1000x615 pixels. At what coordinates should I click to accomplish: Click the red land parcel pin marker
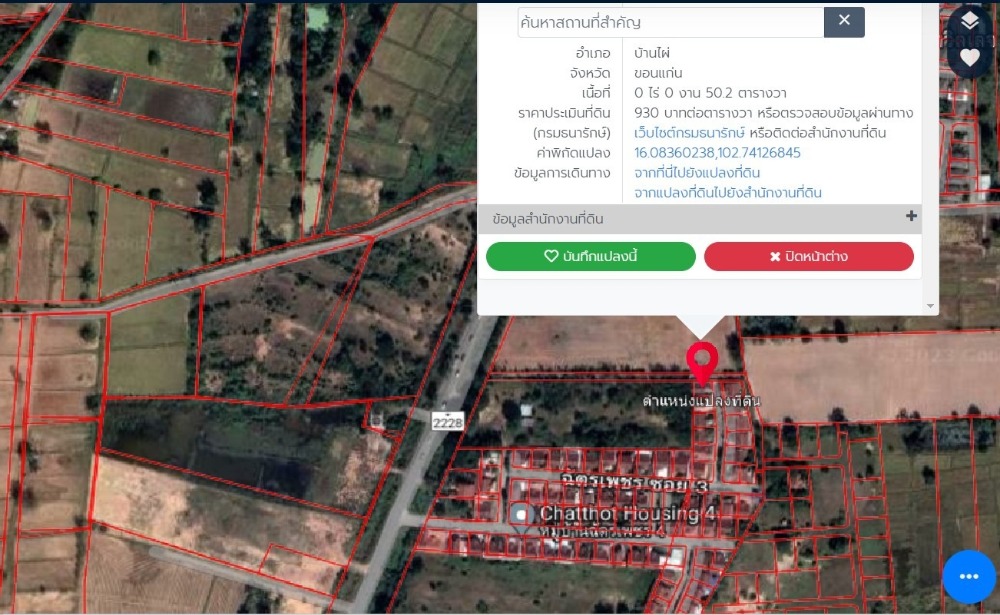click(x=702, y=361)
